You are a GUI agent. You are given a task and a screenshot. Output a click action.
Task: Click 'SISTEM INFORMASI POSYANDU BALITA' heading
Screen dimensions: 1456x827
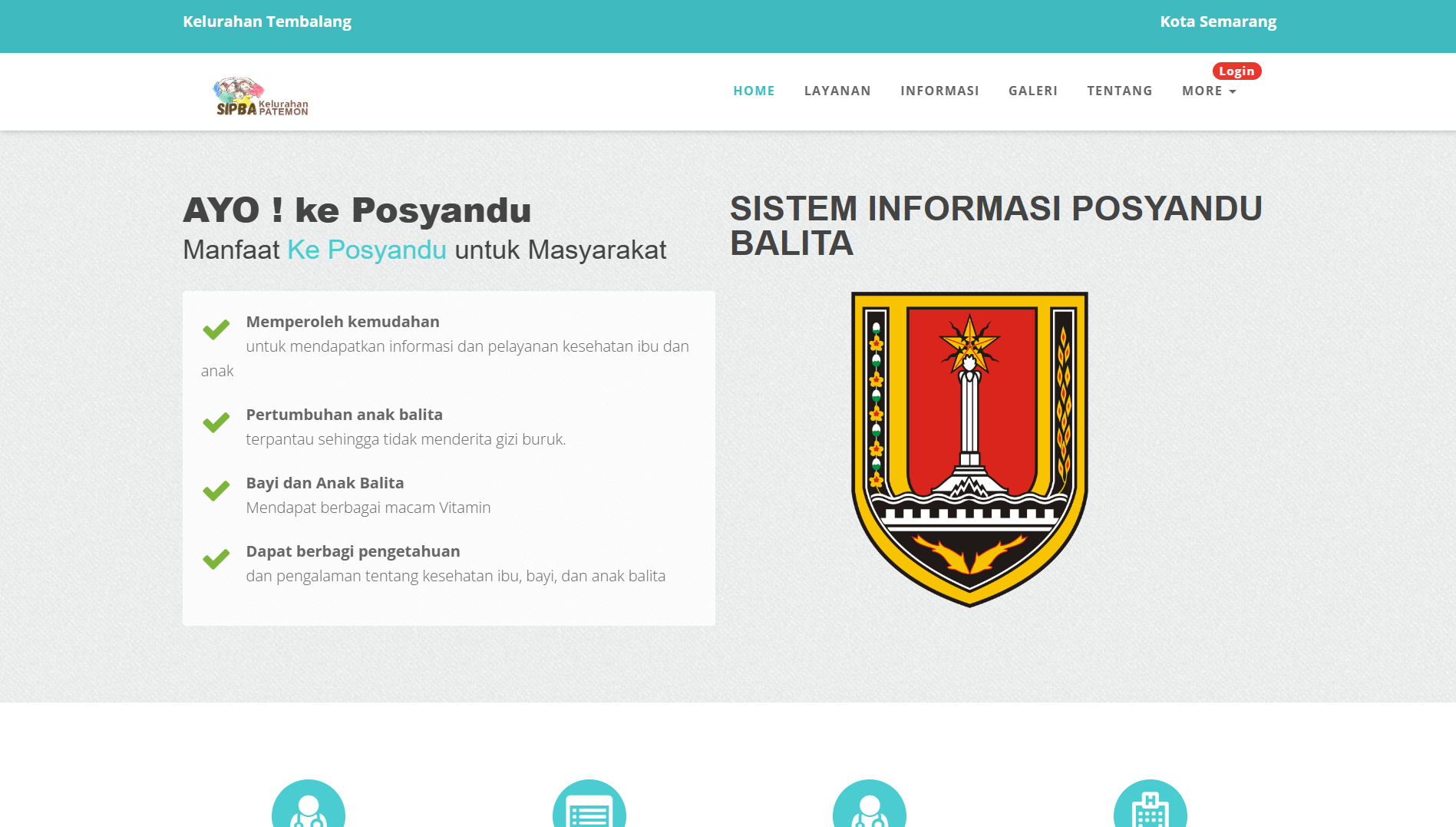[x=996, y=226]
